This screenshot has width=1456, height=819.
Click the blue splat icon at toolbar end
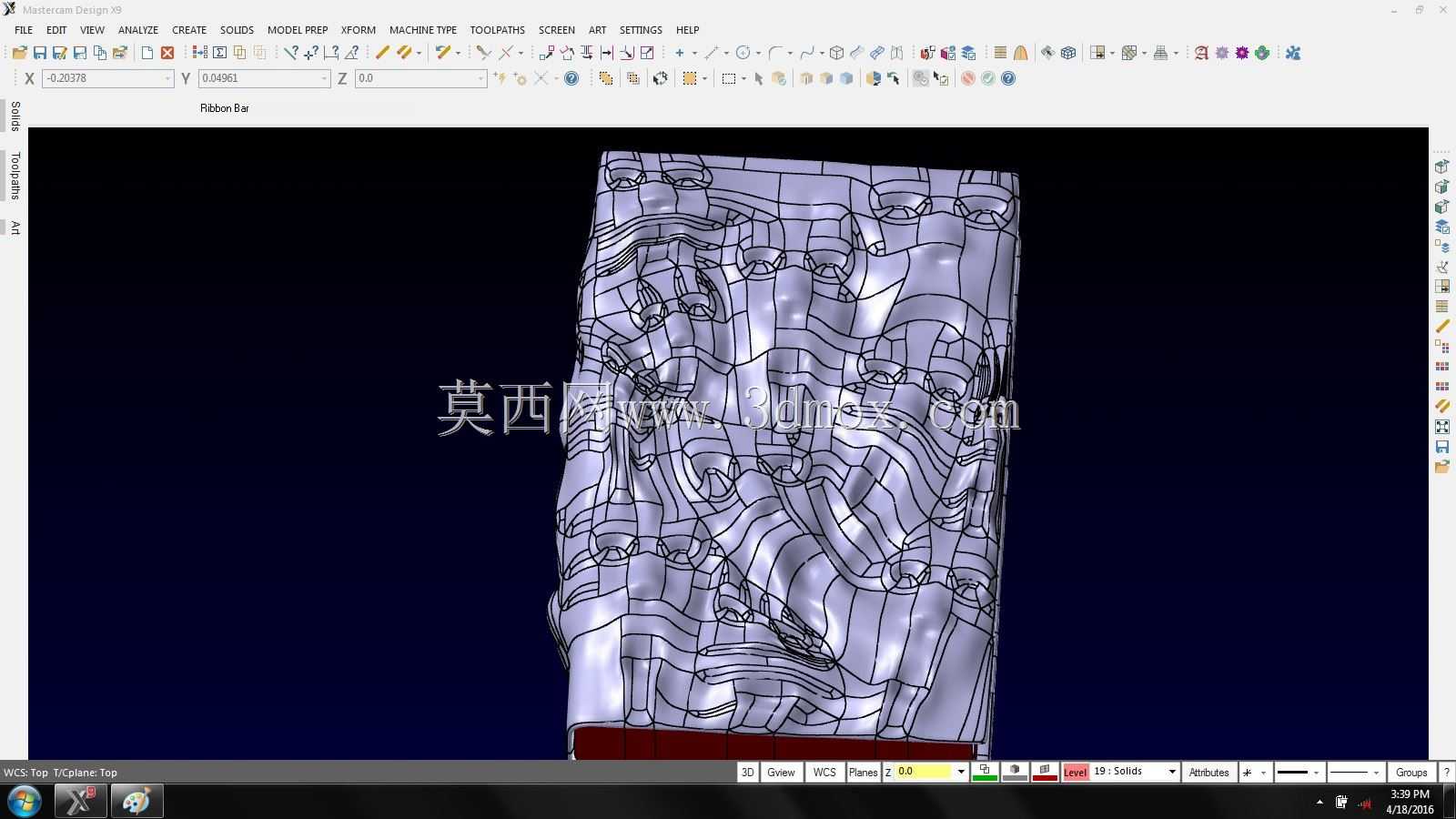click(x=1293, y=53)
